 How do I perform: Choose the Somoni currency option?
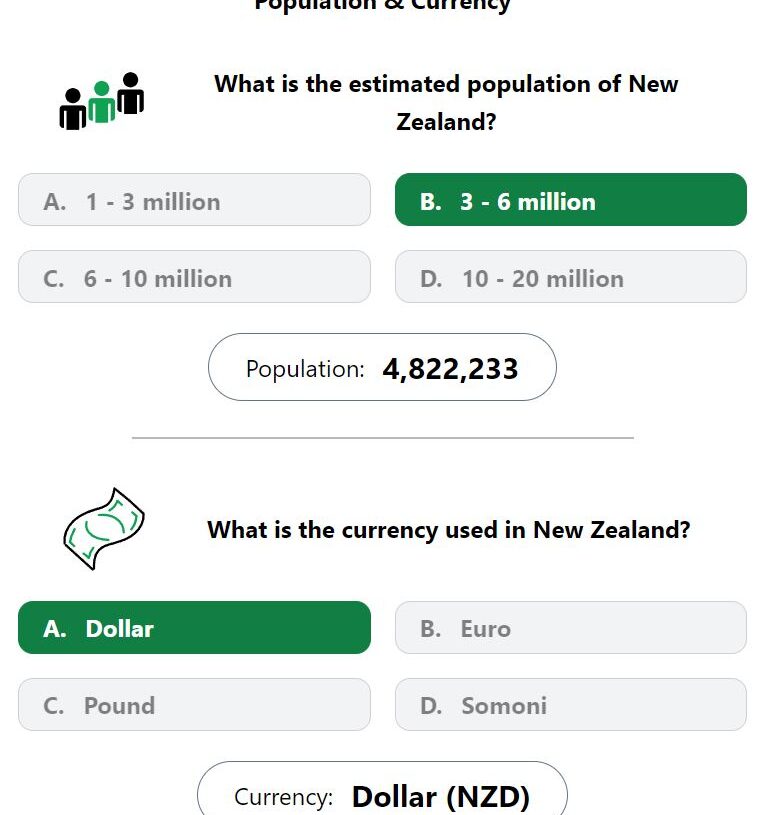pyautogui.click(x=571, y=704)
